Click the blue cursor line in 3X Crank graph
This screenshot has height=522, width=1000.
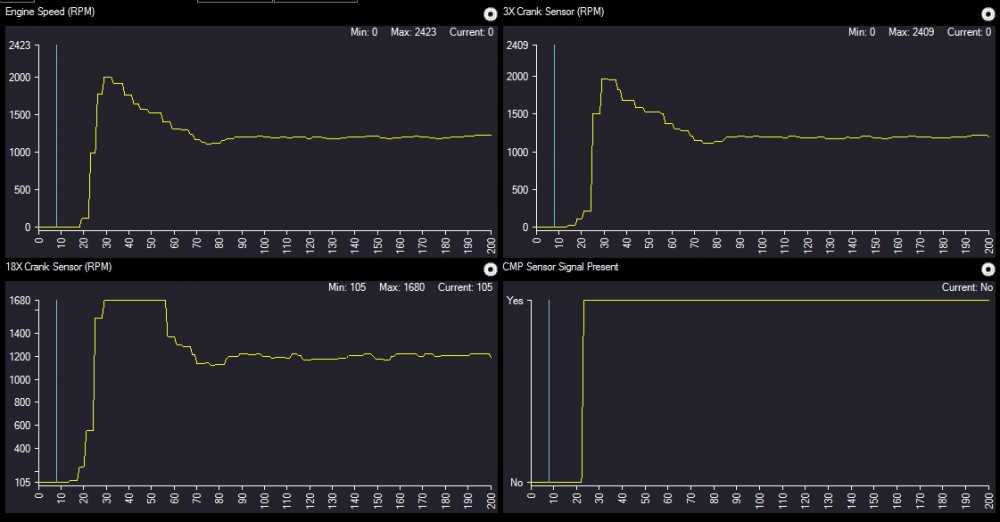[x=554, y=130]
